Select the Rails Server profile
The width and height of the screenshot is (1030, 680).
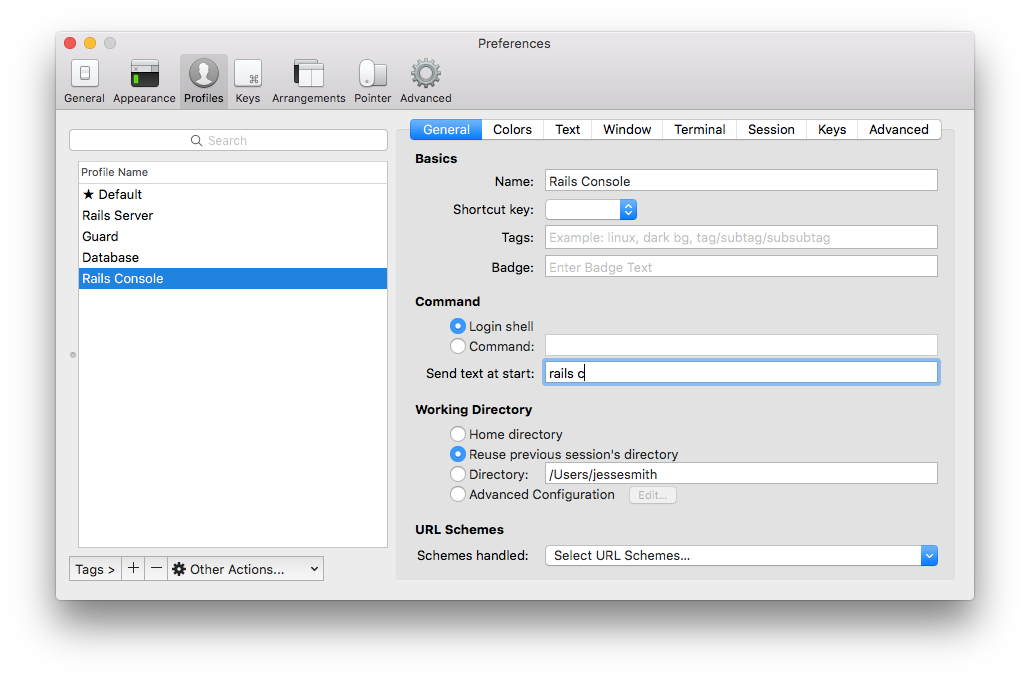tap(233, 215)
